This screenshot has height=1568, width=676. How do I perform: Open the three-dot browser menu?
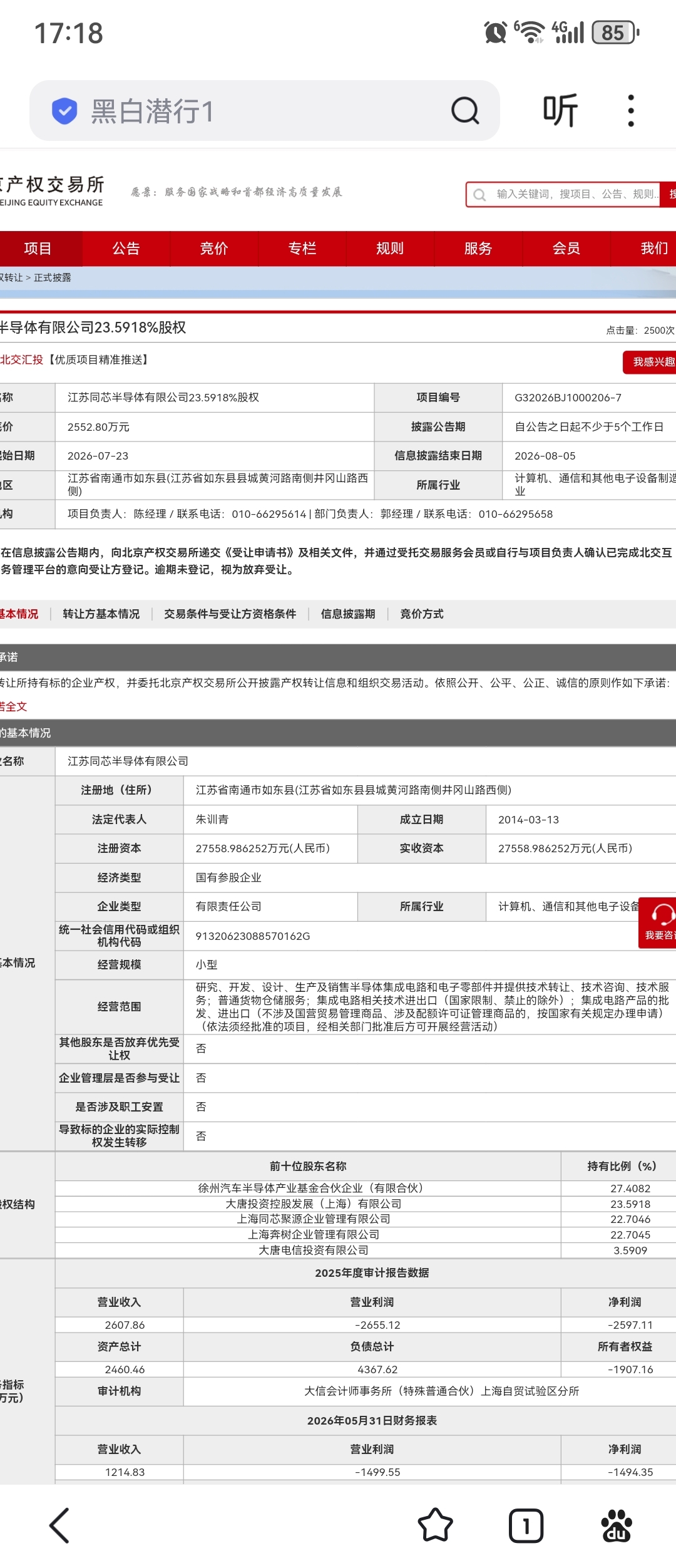631,111
